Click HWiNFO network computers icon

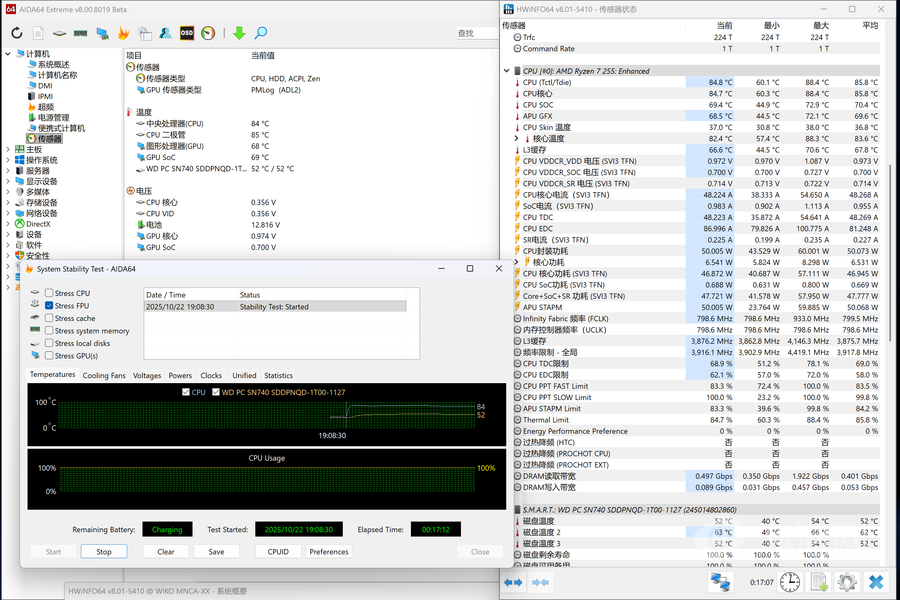(x=720, y=582)
